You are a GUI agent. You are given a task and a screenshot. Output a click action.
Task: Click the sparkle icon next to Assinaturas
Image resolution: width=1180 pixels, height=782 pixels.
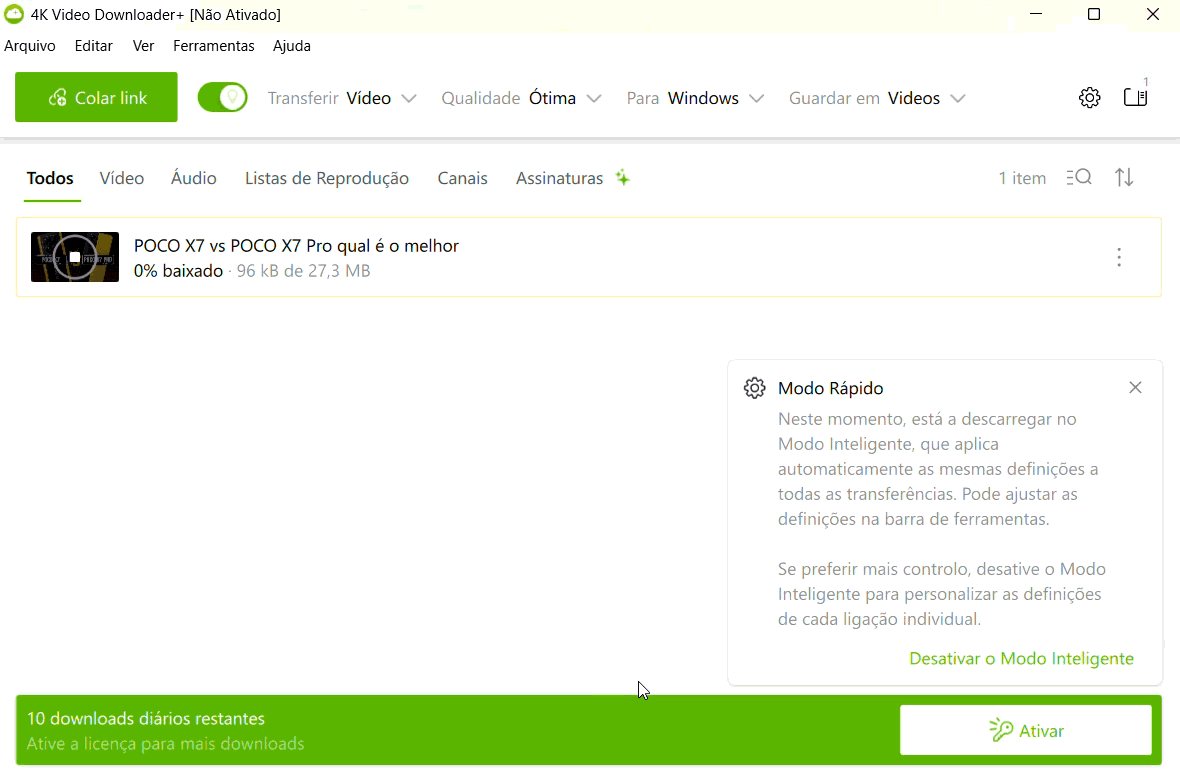coord(622,177)
